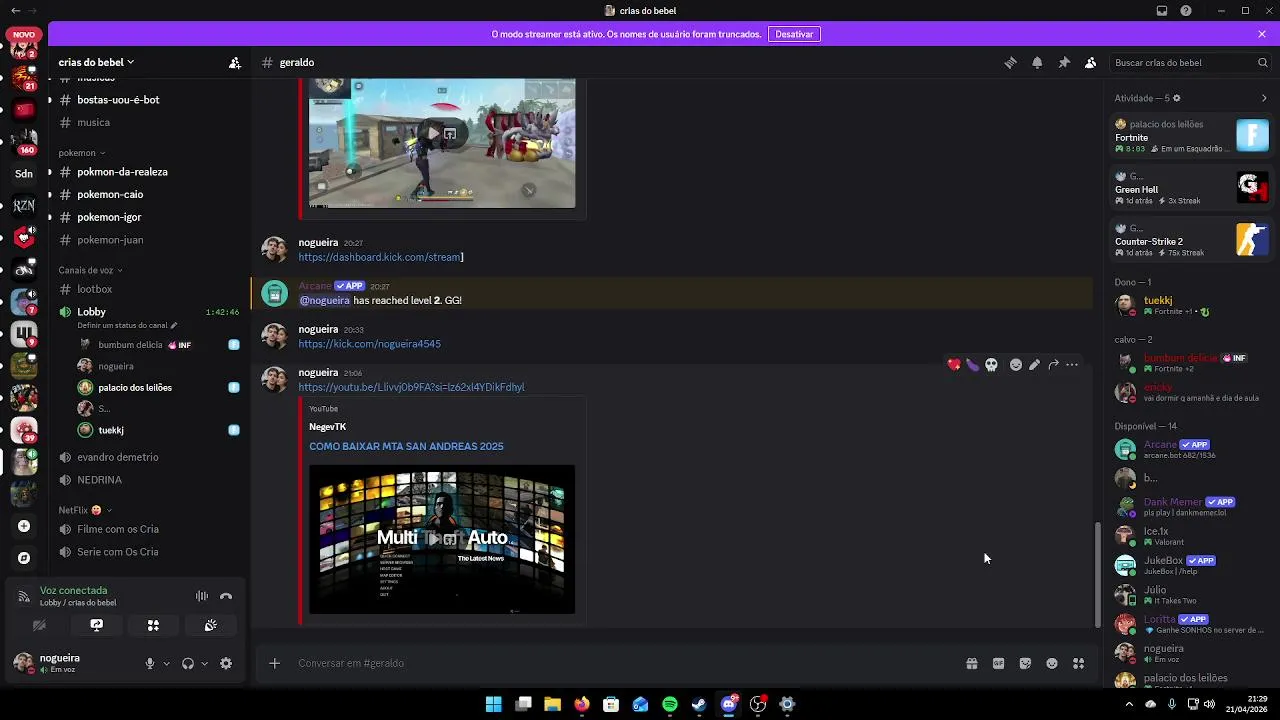Open the dashboard.kick.com/stream link
The height and width of the screenshot is (720, 1280).
(x=380, y=257)
